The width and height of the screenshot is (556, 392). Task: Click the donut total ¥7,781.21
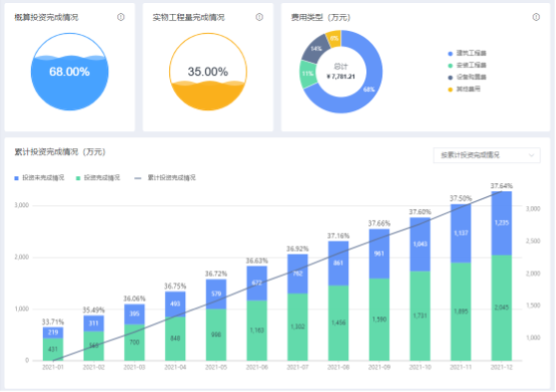pyautogui.click(x=341, y=77)
